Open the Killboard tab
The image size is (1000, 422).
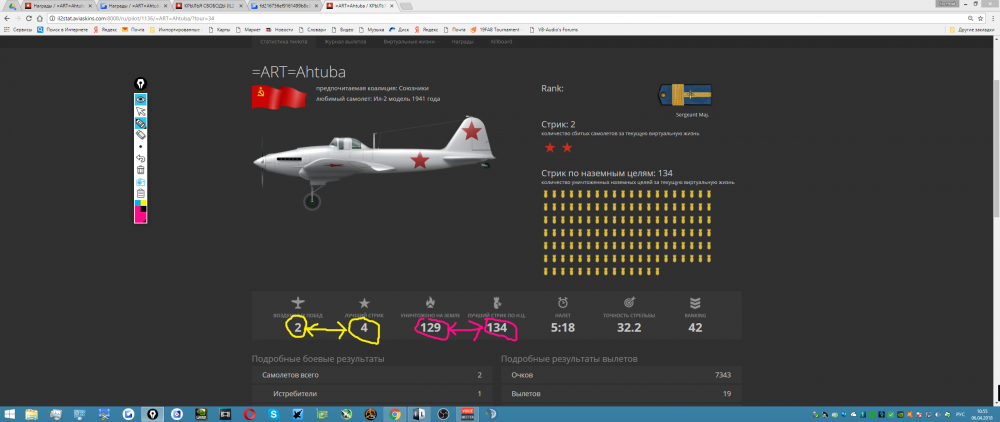coord(501,41)
